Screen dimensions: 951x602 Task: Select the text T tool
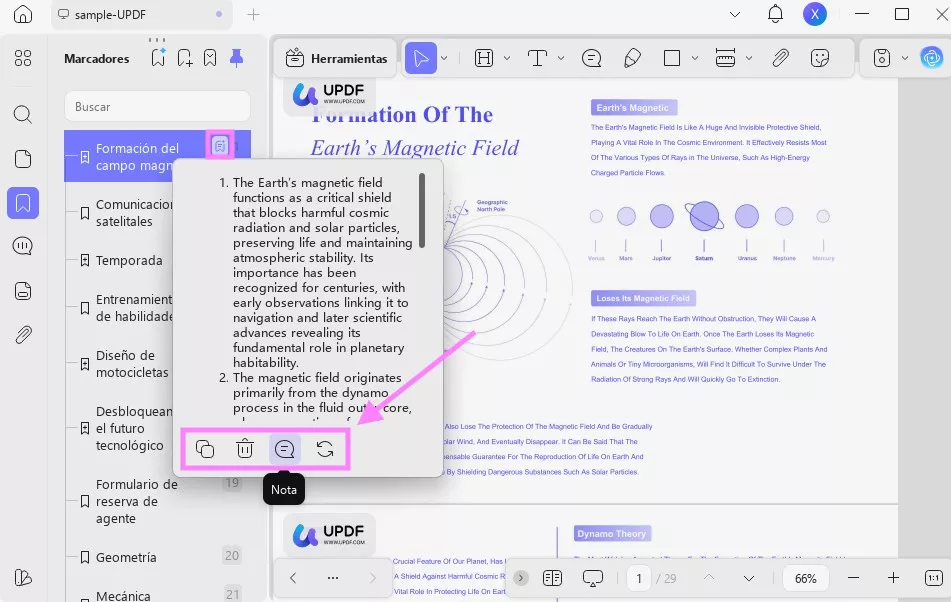tap(537, 58)
